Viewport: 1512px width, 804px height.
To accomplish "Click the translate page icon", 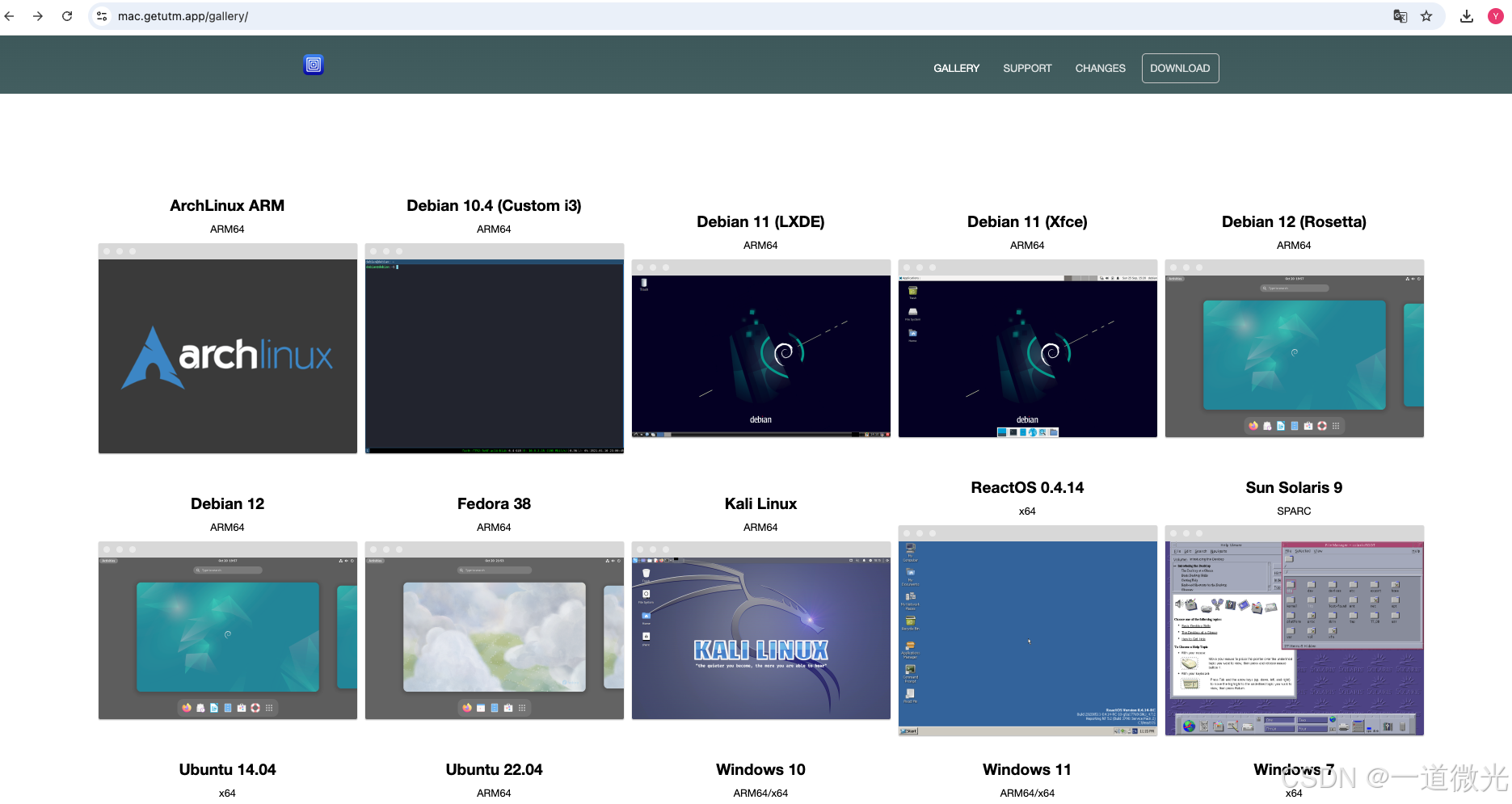I will [x=1400, y=16].
